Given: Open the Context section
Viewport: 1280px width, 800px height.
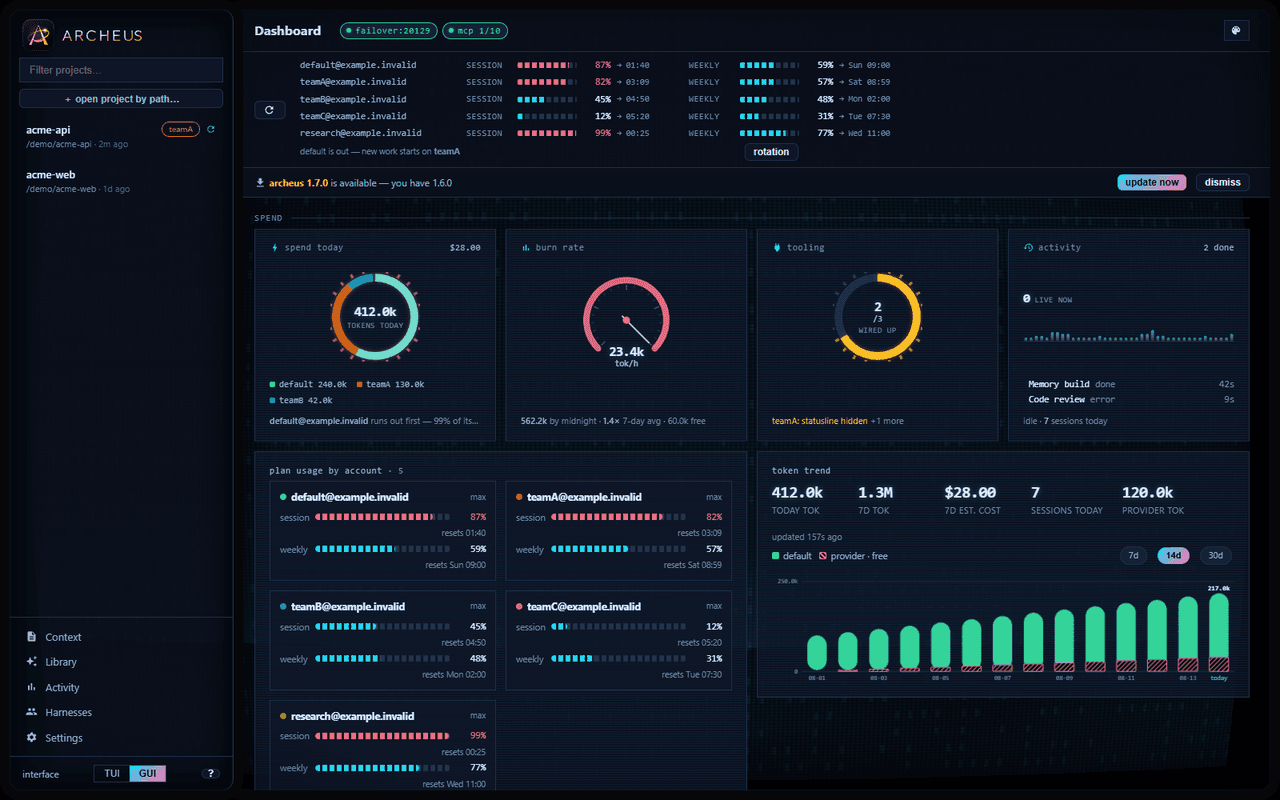Looking at the screenshot, I should pyautogui.click(x=121, y=637).
